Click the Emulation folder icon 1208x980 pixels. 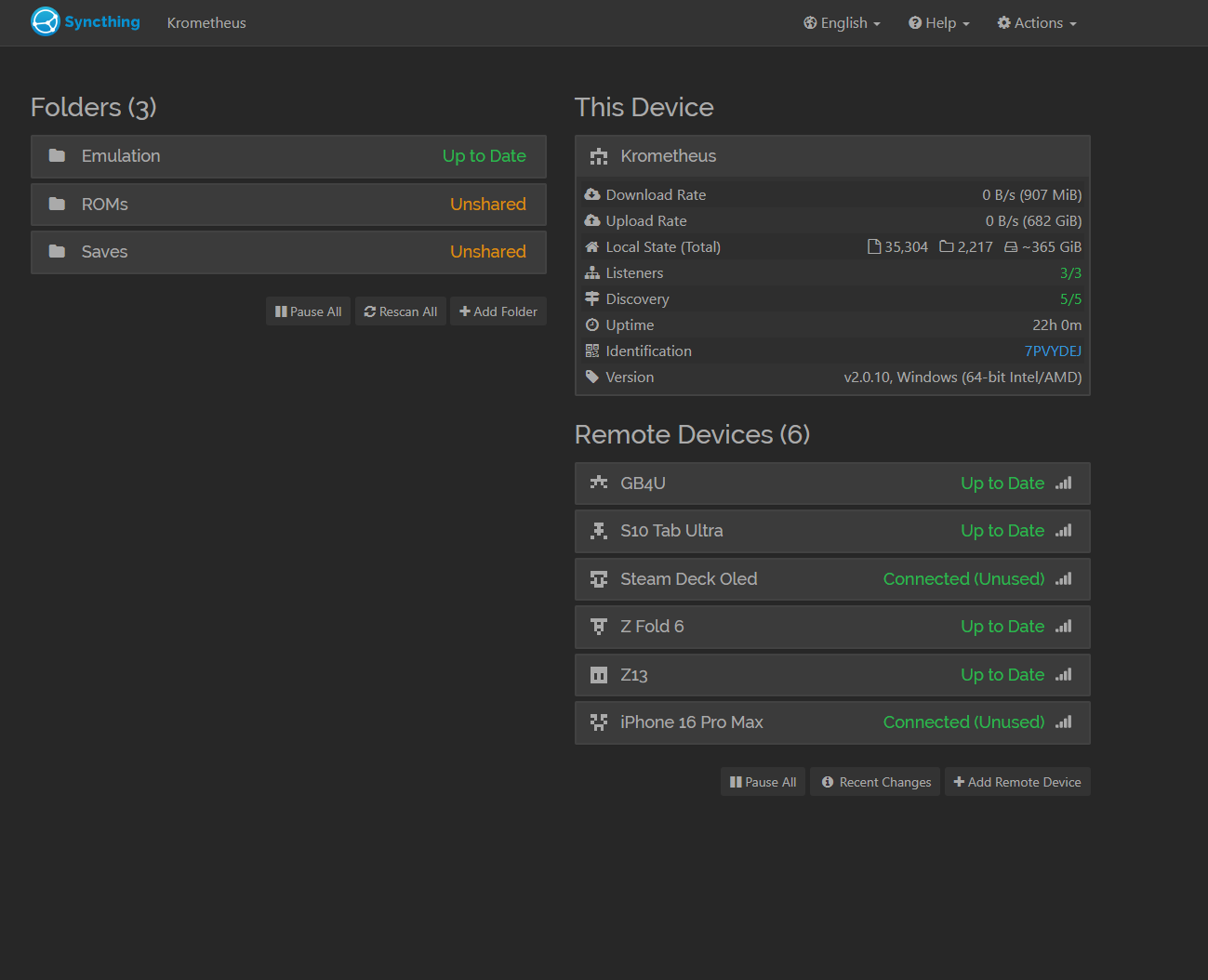(57, 156)
